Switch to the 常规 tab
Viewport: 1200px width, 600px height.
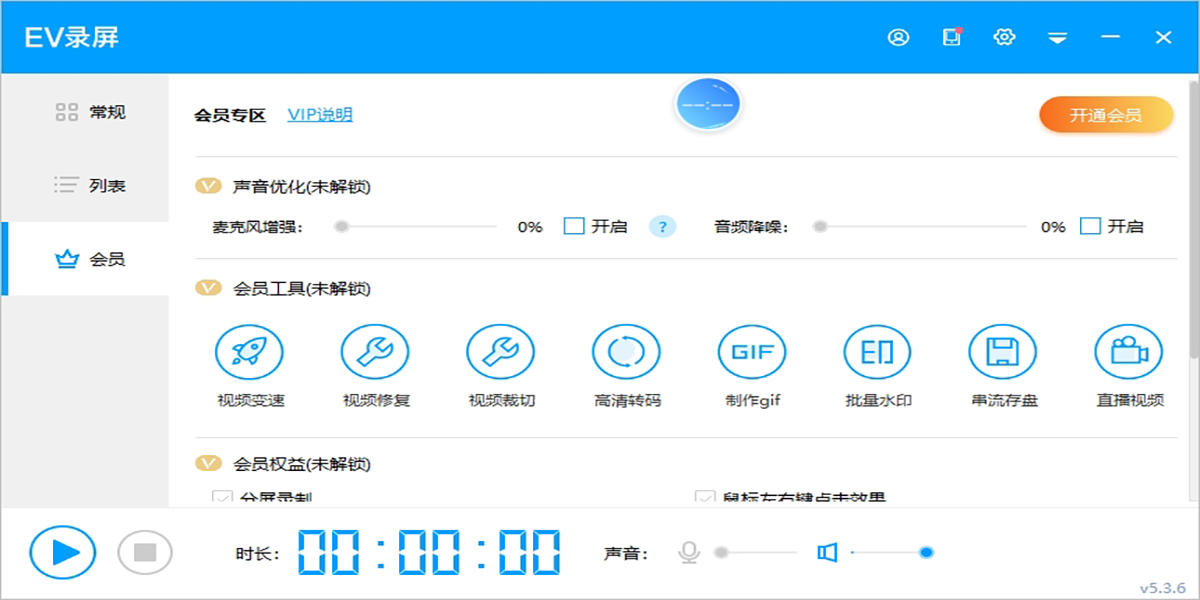tap(88, 112)
